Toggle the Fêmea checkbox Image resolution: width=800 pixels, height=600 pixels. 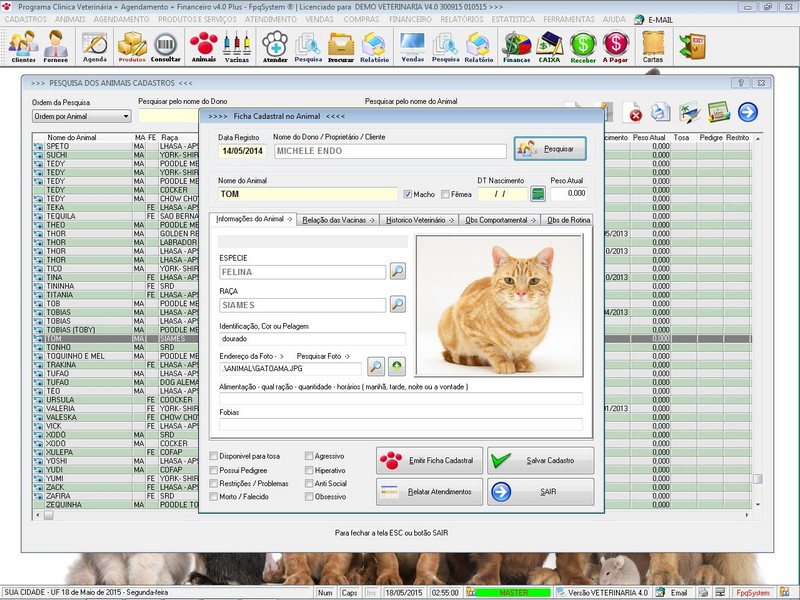pos(445,194)
